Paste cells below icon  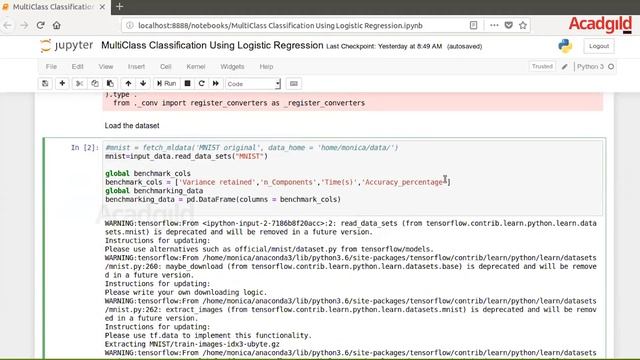(110, 84)
